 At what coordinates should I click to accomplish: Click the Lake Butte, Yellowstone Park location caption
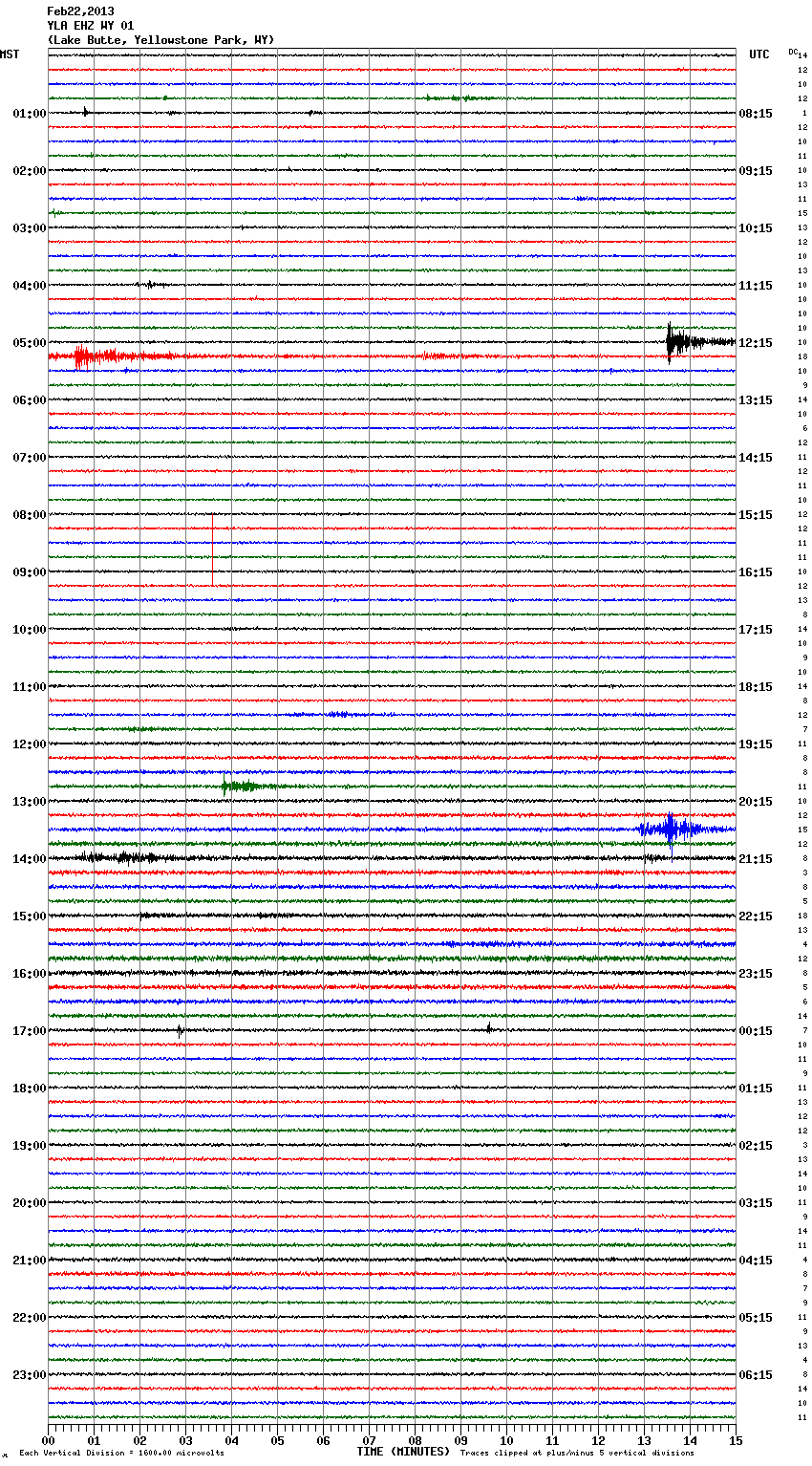(160, 40)
